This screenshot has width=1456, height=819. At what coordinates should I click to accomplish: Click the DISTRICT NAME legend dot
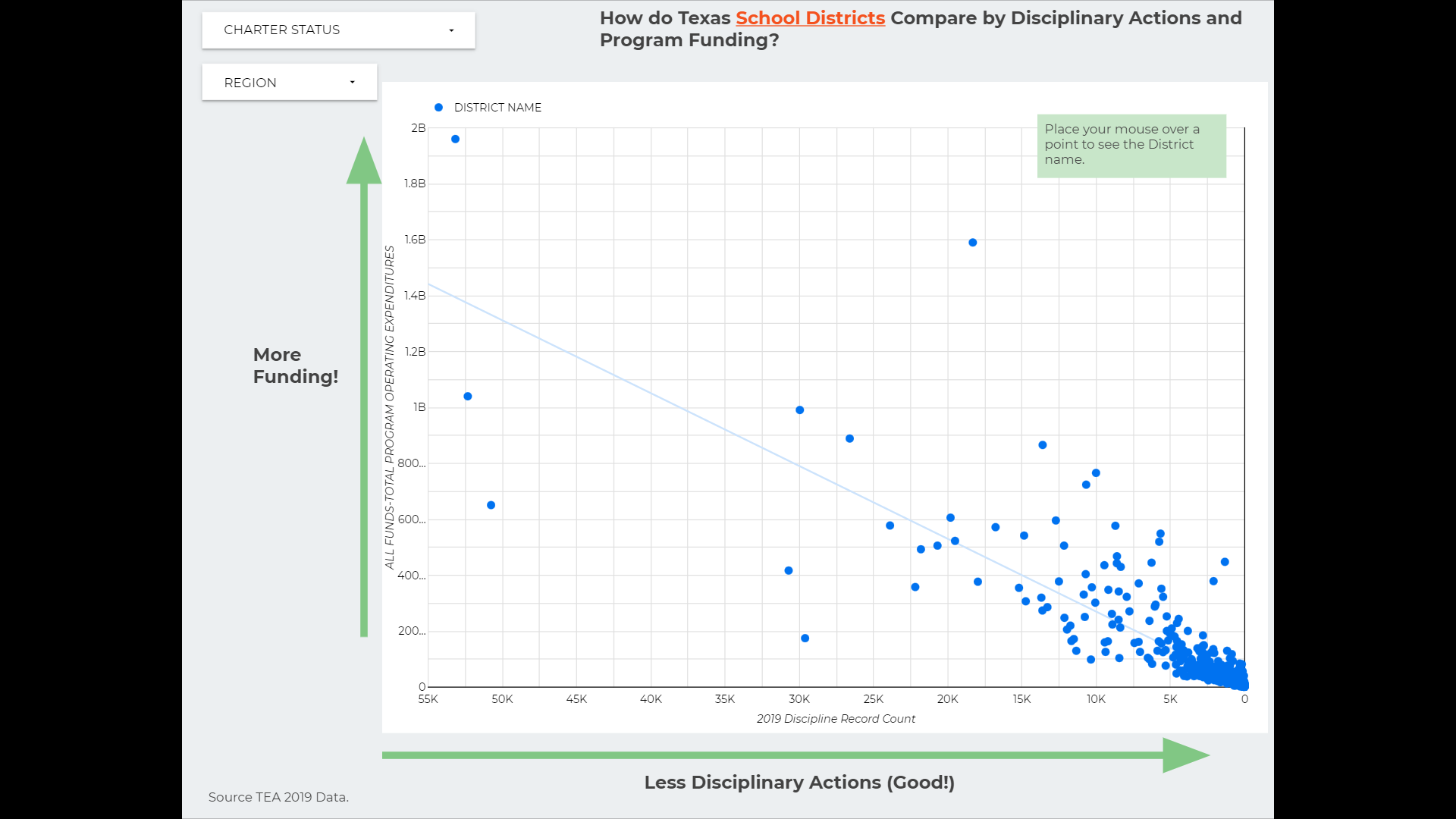pos(438,108)
